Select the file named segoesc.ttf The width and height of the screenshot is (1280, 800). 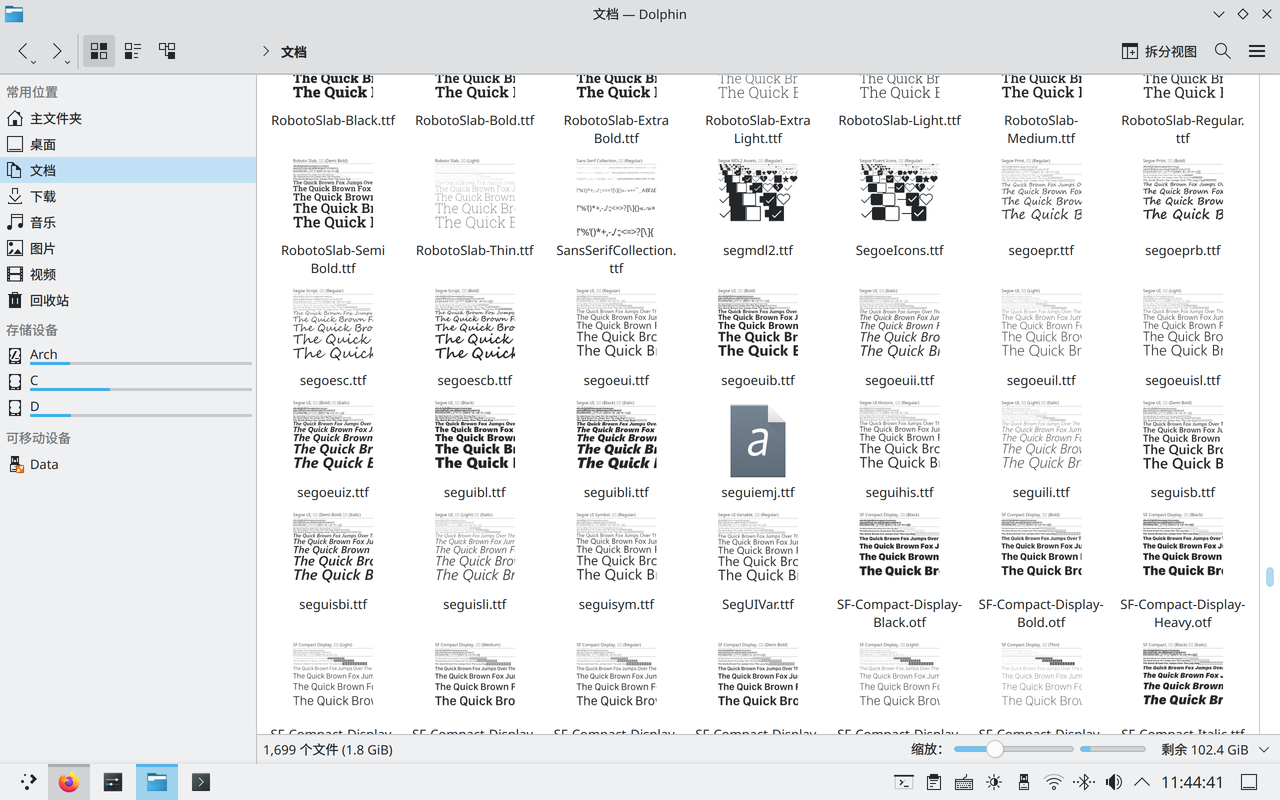(x=333, y=380)
